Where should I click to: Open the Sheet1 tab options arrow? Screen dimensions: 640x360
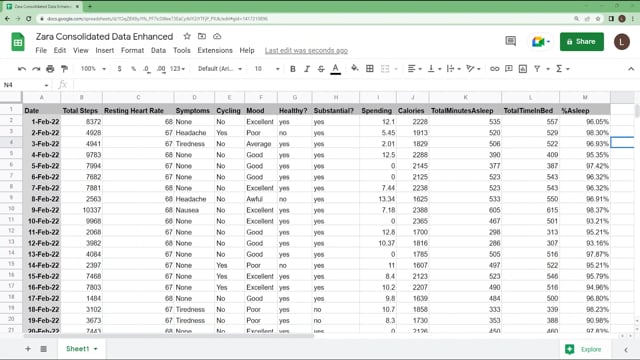click(96, 349)
